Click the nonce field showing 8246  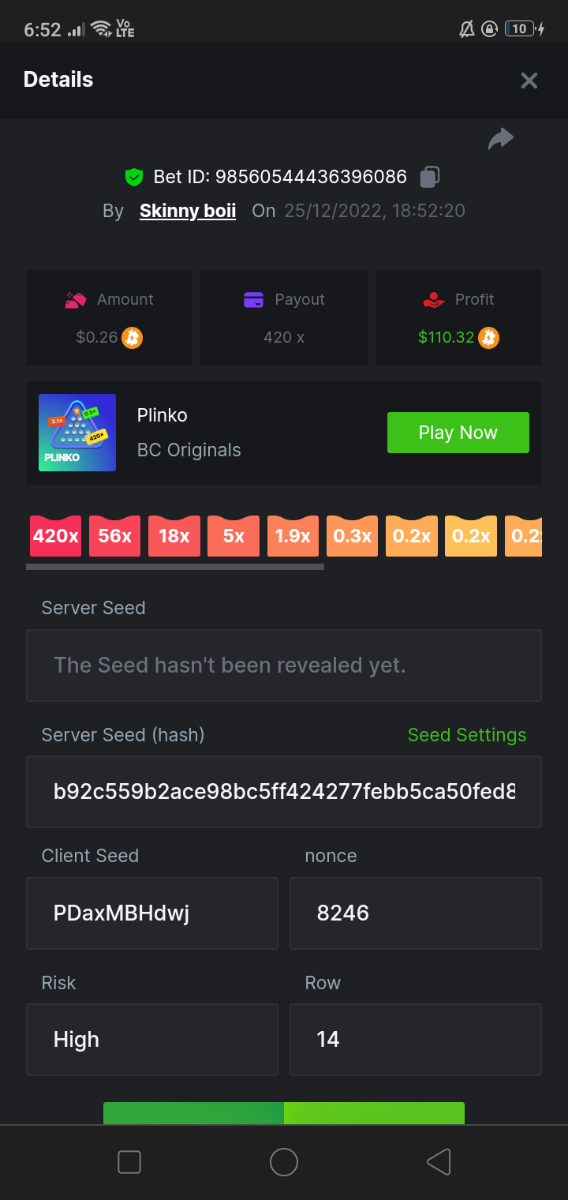[416, 913]
